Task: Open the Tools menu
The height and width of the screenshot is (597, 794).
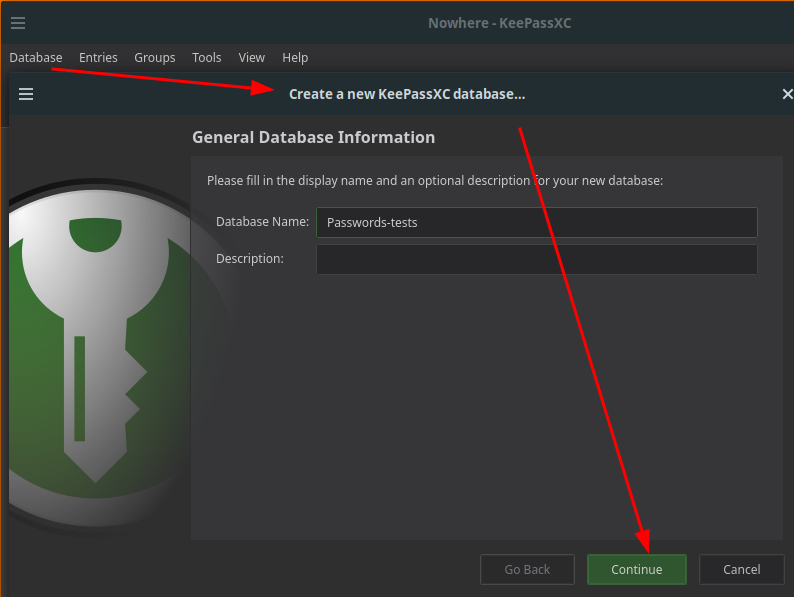Action: (x=207, y=58)
